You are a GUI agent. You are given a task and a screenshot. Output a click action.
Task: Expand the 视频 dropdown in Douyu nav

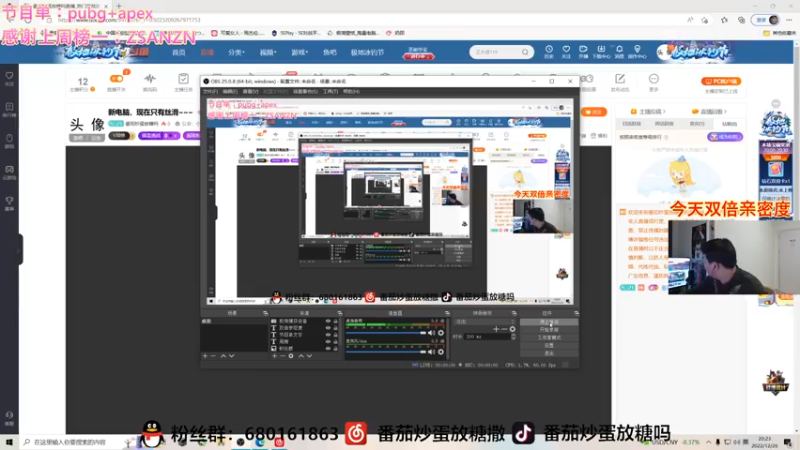(x=268, y=52)
